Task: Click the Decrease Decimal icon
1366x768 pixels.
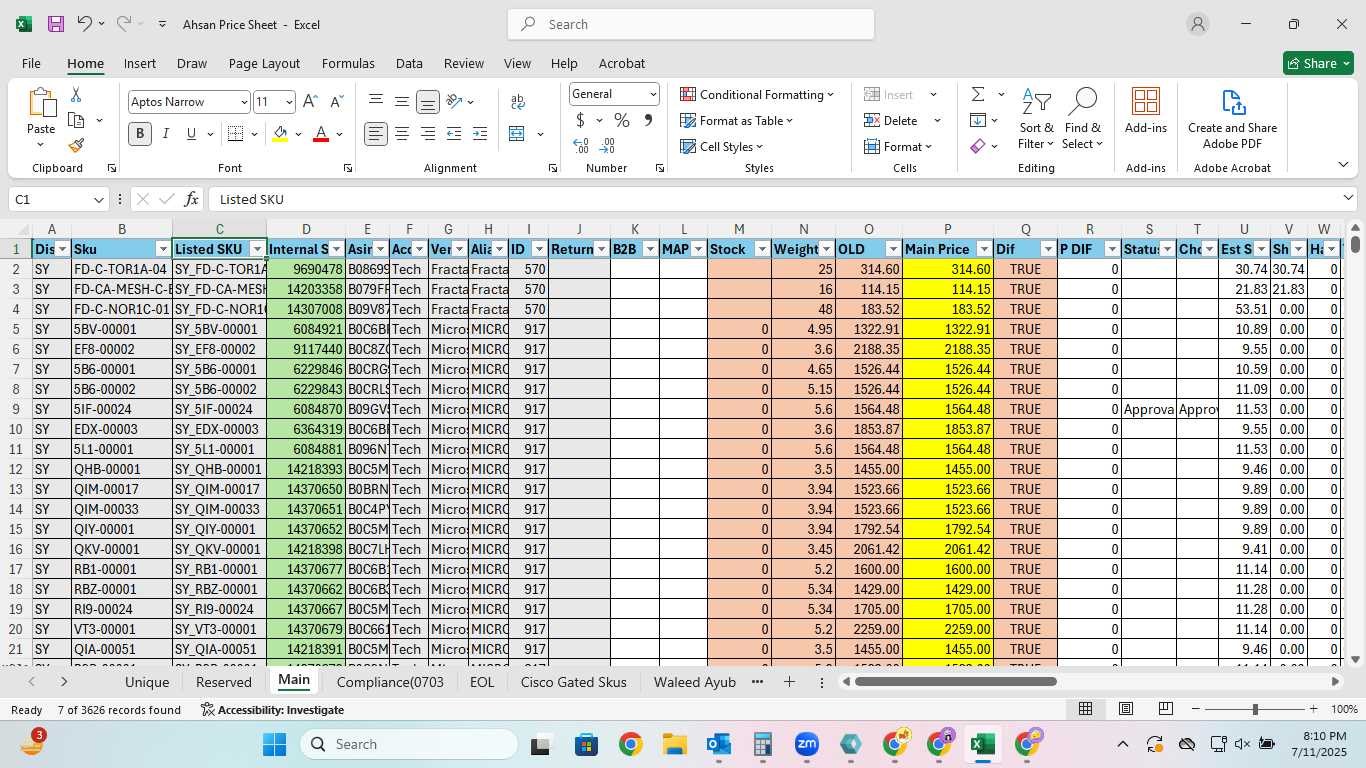Action: 607,146
